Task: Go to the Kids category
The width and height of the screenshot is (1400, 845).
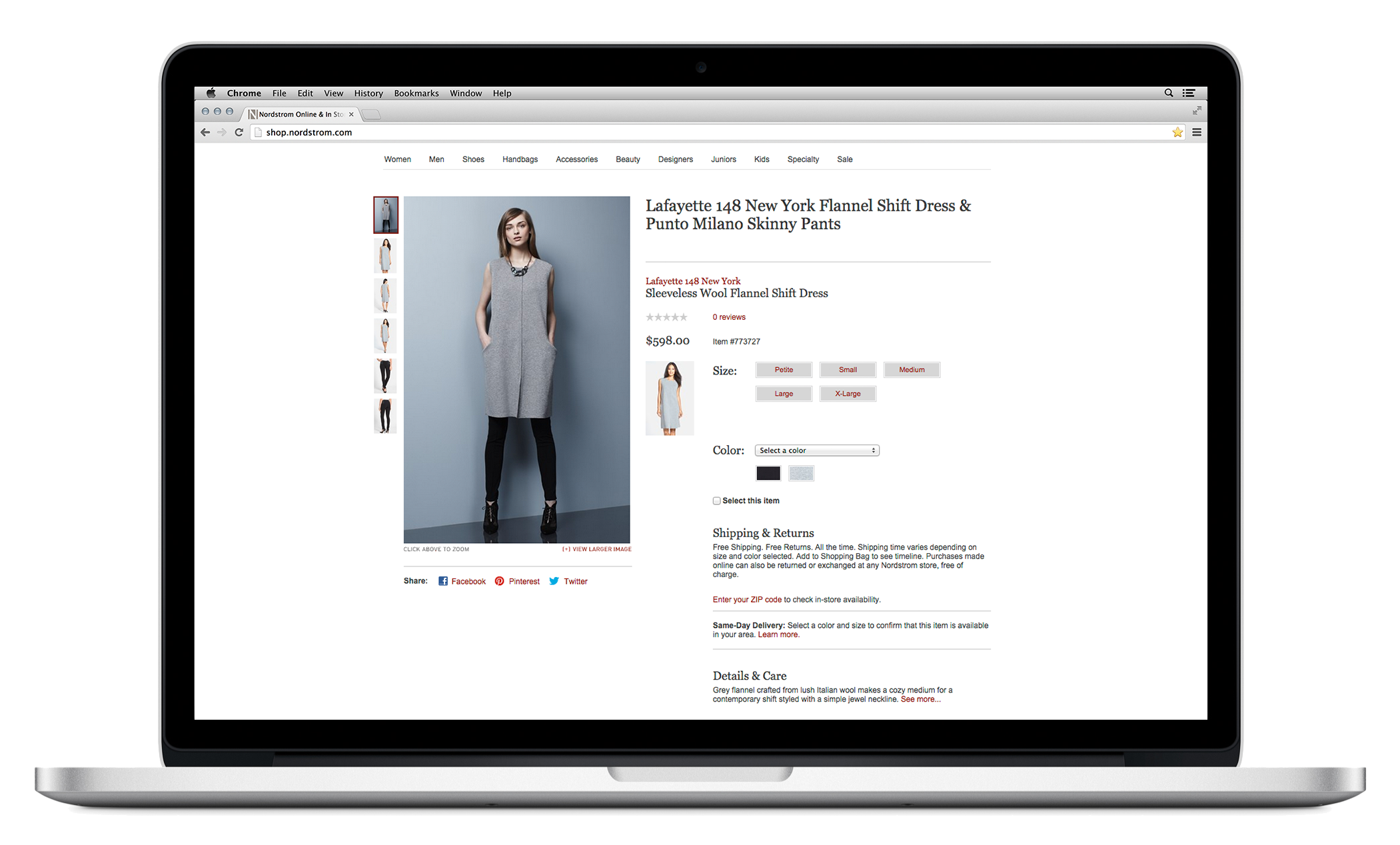Action: (x=762, y=159)
